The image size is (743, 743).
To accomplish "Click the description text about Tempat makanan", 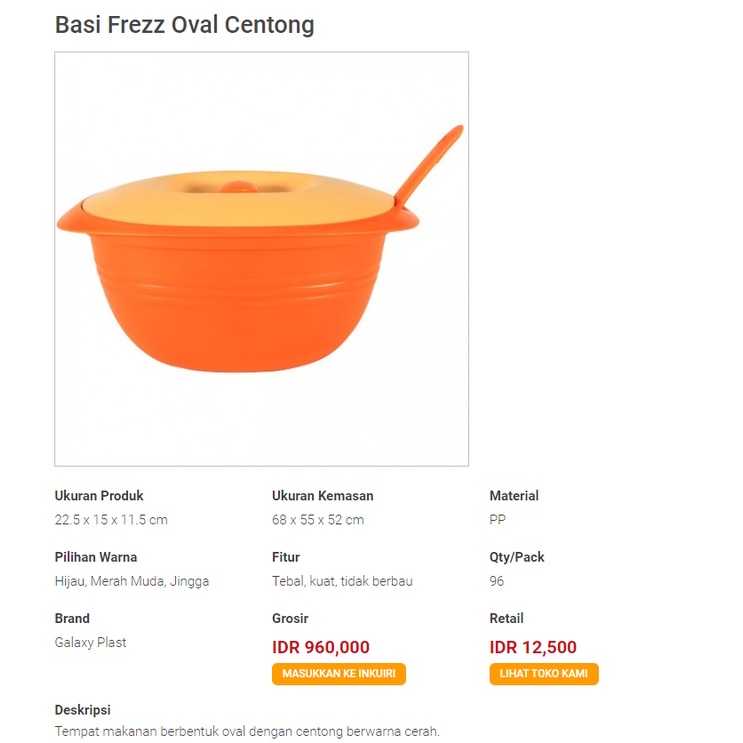I will 247,731.
